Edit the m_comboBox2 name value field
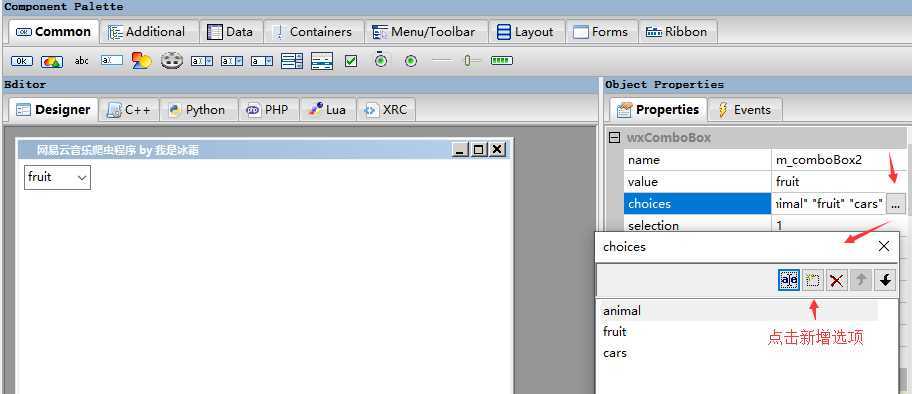Screen dimensions: 912x394 tap(839, 159)
